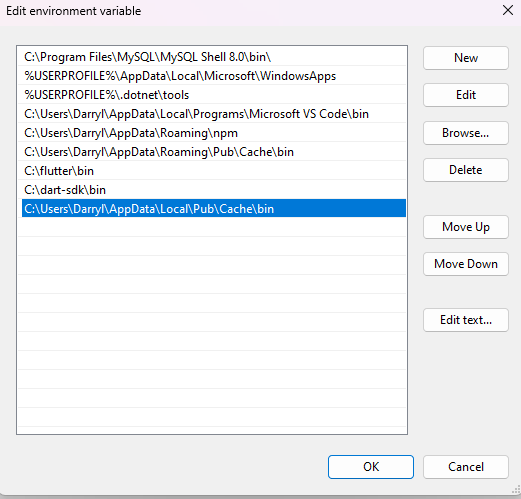Confirm changes with OK
Screen dimensions: 521x499
tap(371, 467)
